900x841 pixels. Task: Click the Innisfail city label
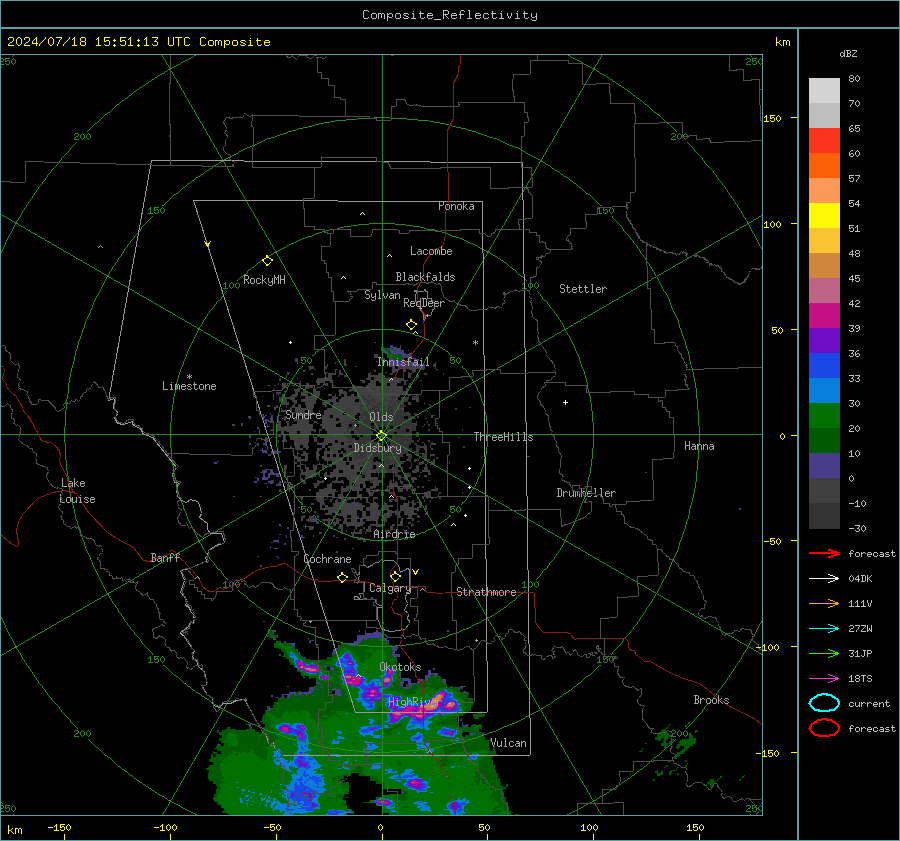coord(403,362)
